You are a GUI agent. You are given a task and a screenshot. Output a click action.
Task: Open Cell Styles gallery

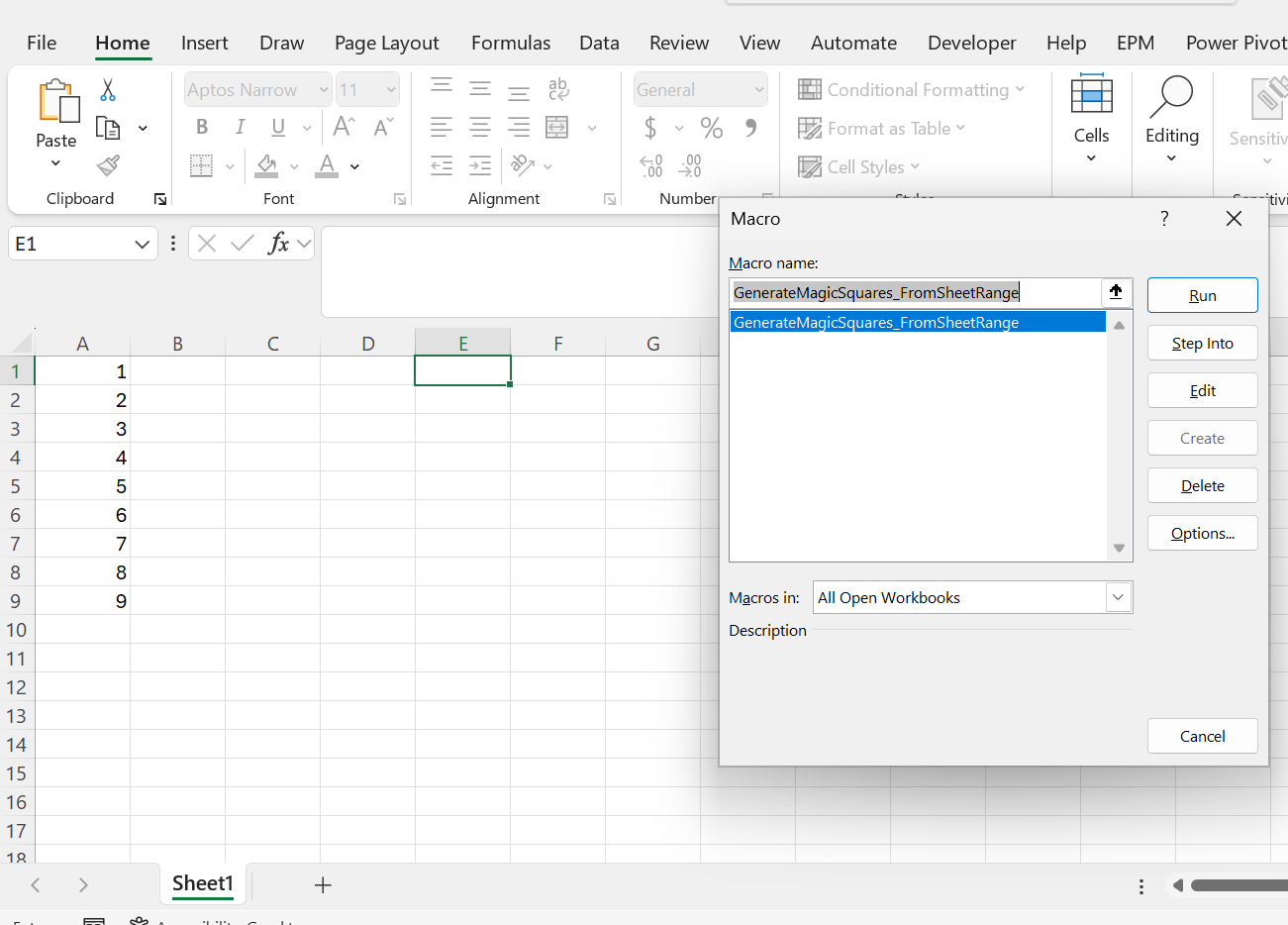[859, 167]
